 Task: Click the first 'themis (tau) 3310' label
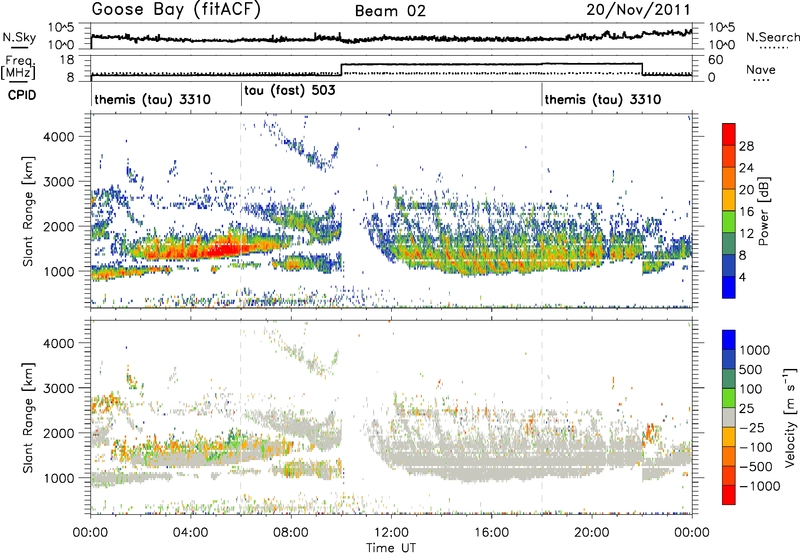(153, 99)
